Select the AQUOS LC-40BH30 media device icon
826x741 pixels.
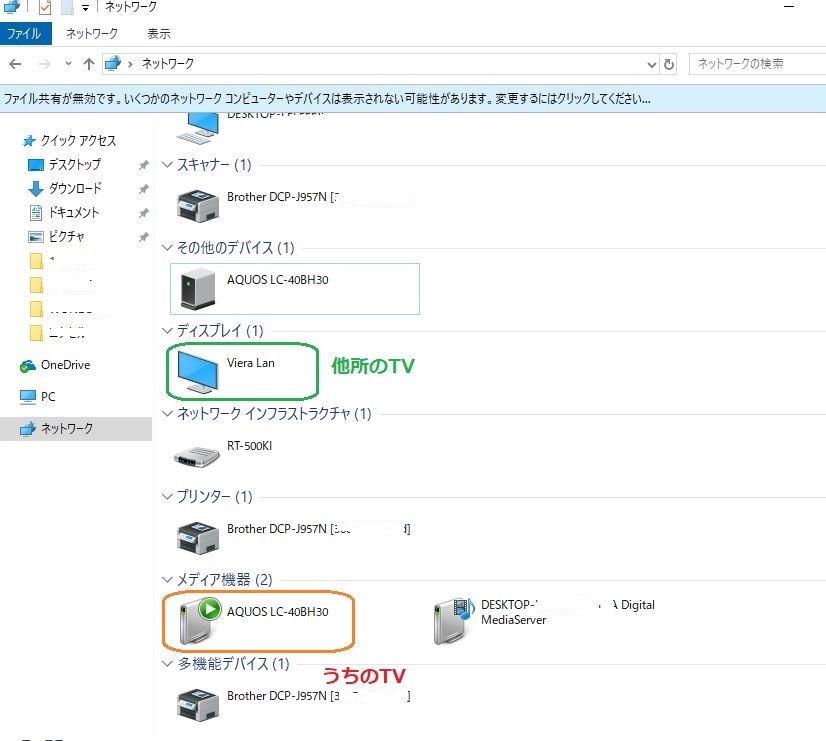point(199,621)
